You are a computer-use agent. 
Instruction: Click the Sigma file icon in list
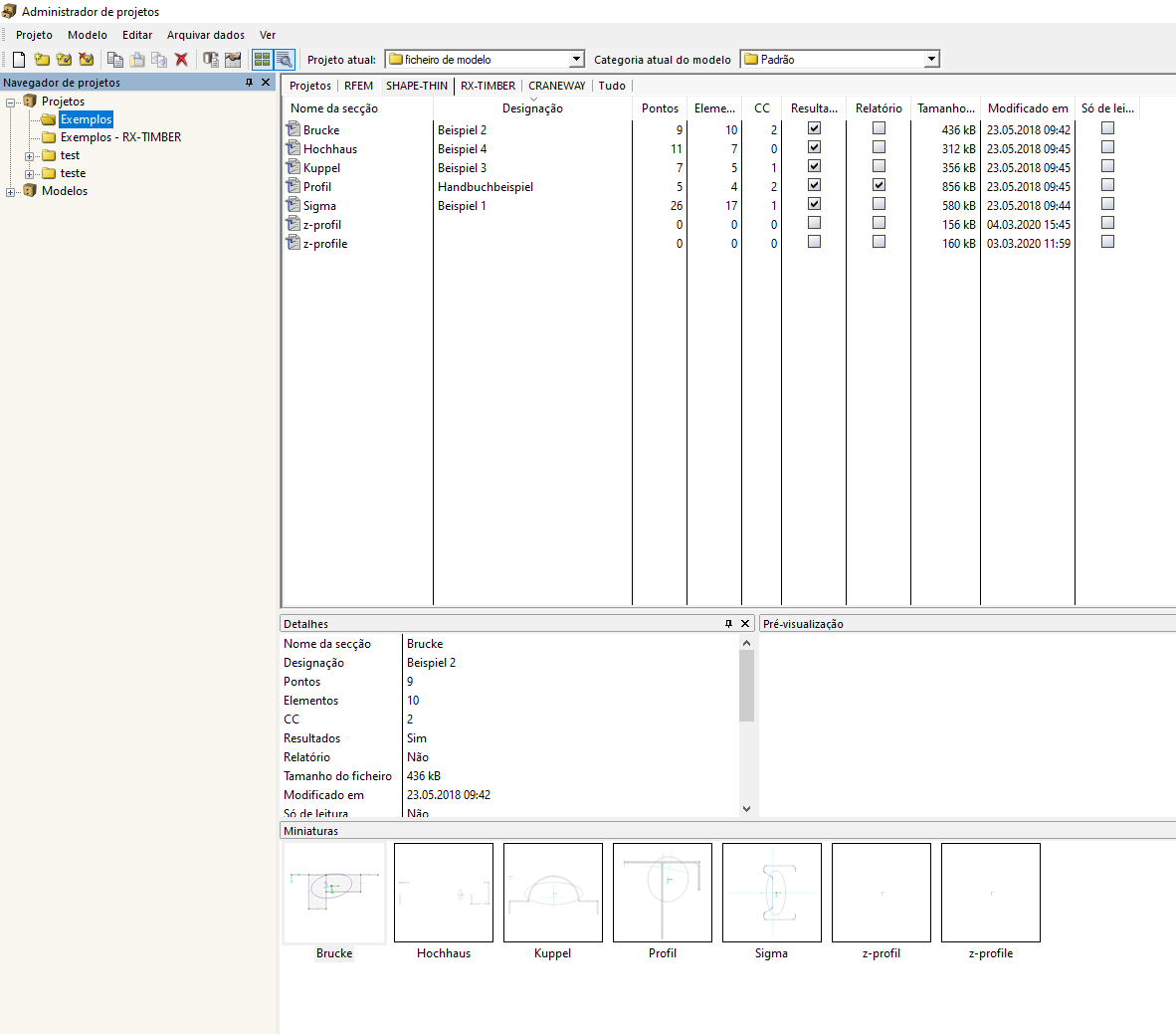click(294, 205)
